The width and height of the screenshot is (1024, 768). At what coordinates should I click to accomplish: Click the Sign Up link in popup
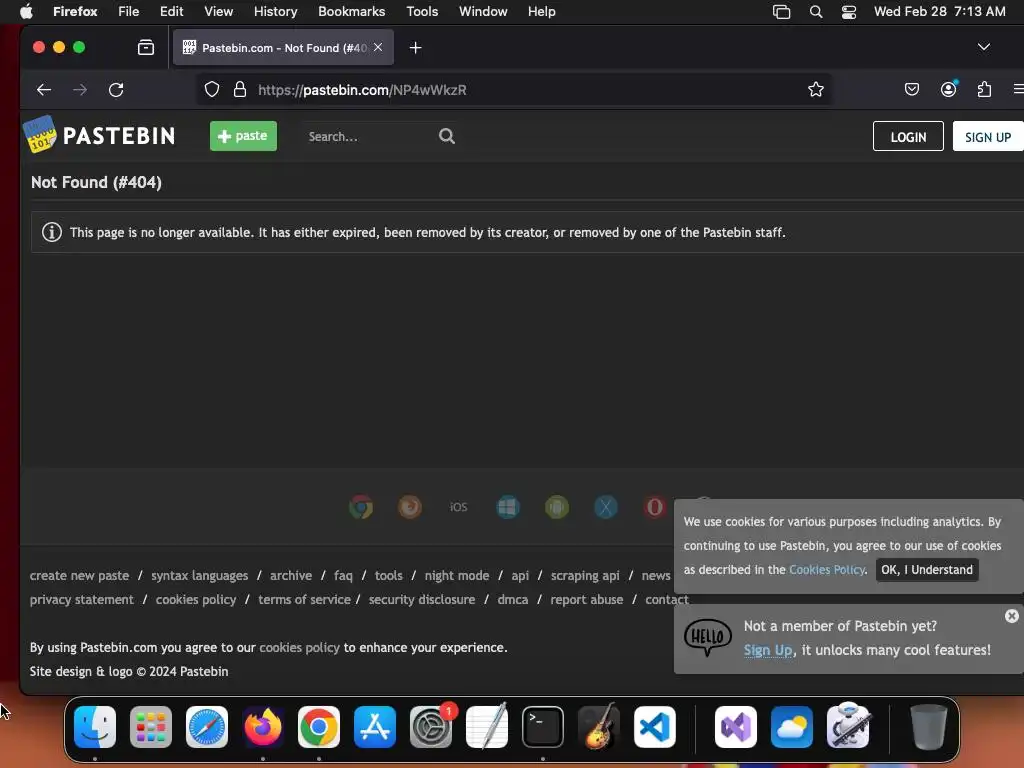pyautogui.click(x=768, y=650)
